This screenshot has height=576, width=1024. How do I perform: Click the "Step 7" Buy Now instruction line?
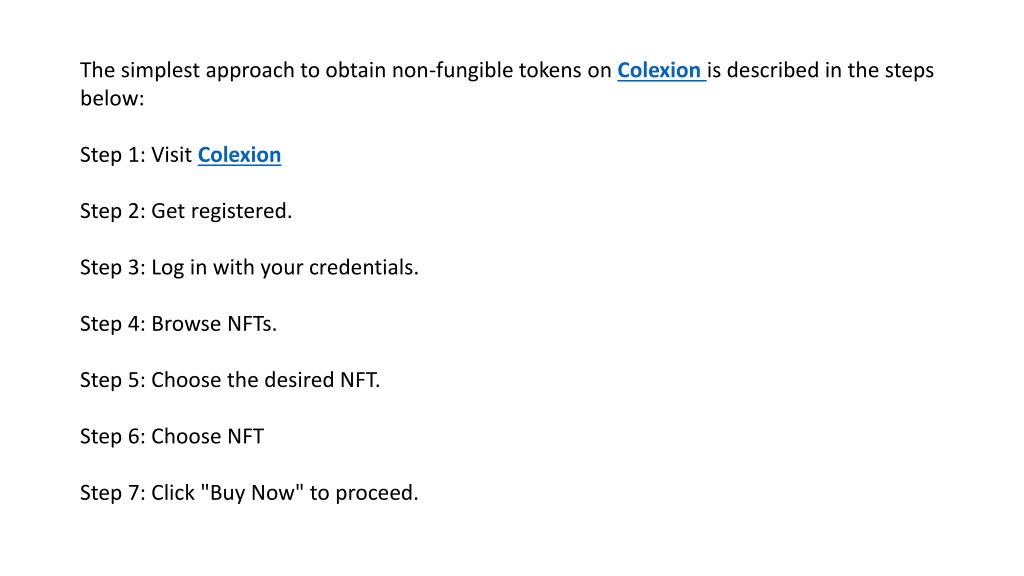pos(249,493)
